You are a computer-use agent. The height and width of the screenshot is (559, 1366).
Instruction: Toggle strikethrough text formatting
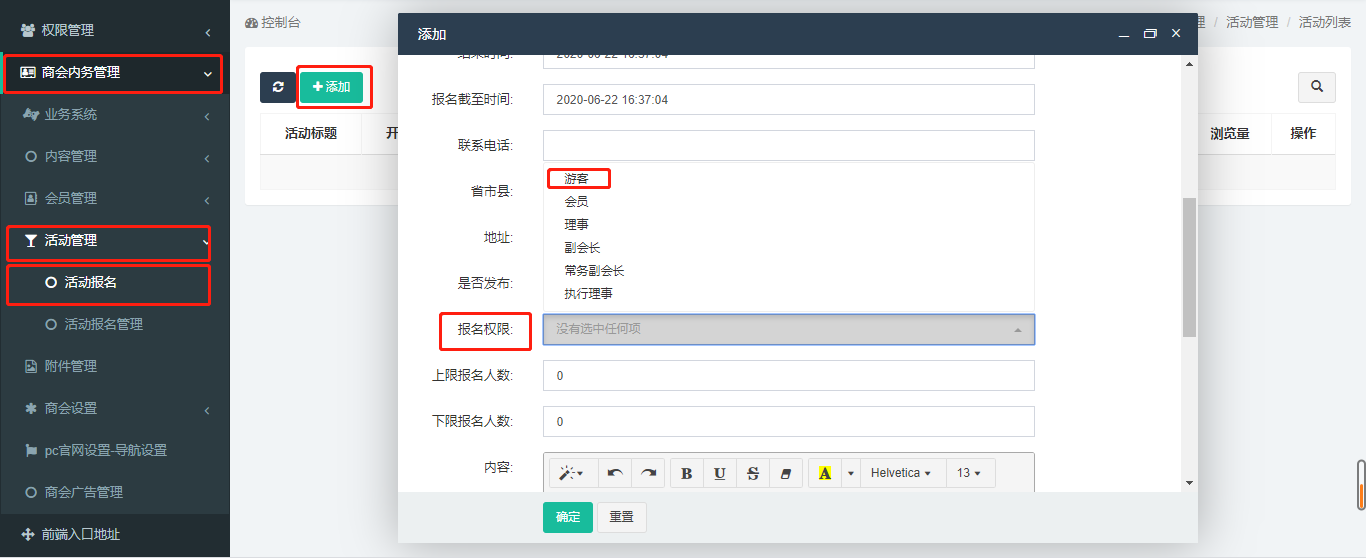click(x=753, y=473)
